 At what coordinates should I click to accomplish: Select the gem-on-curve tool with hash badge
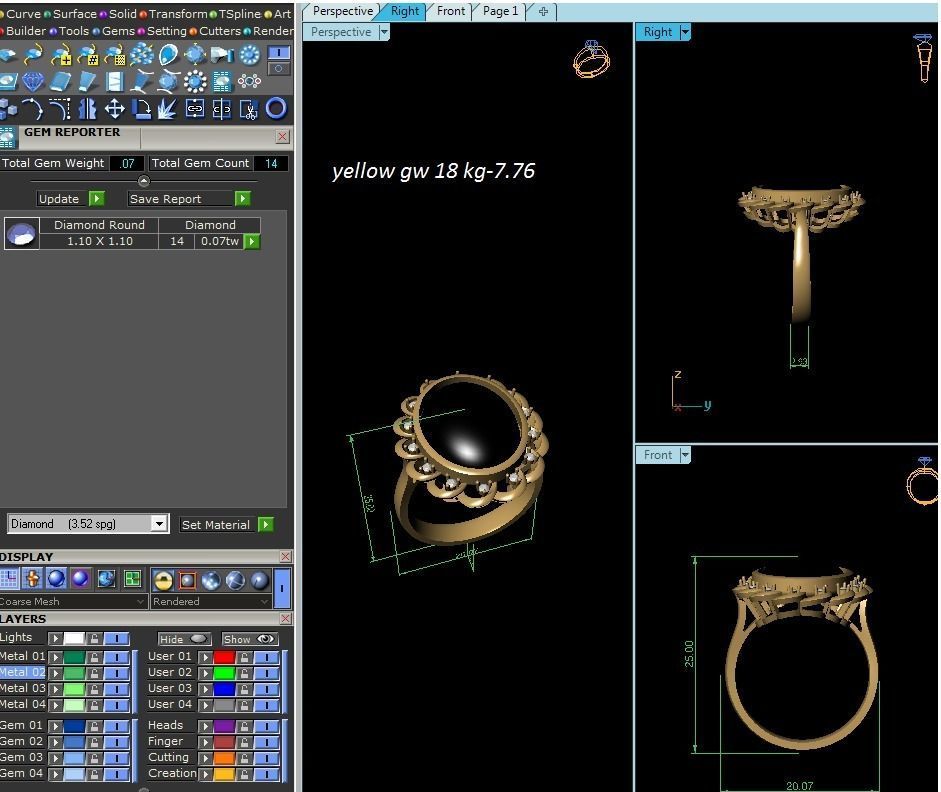point(88,55)
